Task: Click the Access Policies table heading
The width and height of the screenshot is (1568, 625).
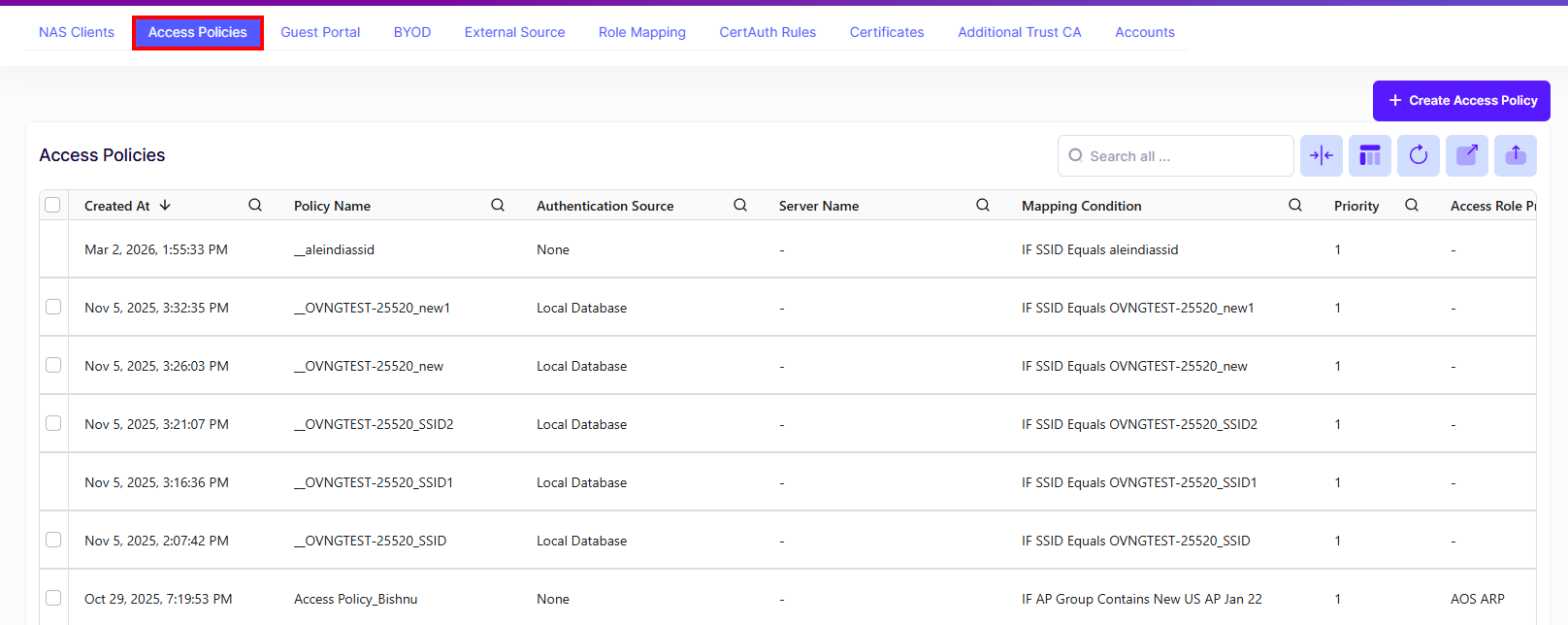Action: click(102, 155)
